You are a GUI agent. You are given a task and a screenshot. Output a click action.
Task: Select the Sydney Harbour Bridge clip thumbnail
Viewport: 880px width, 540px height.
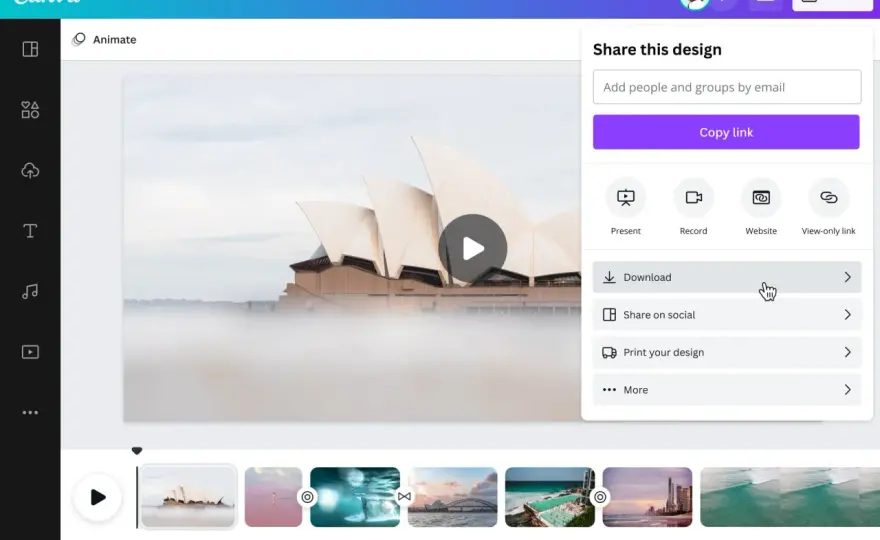(452, 497)
